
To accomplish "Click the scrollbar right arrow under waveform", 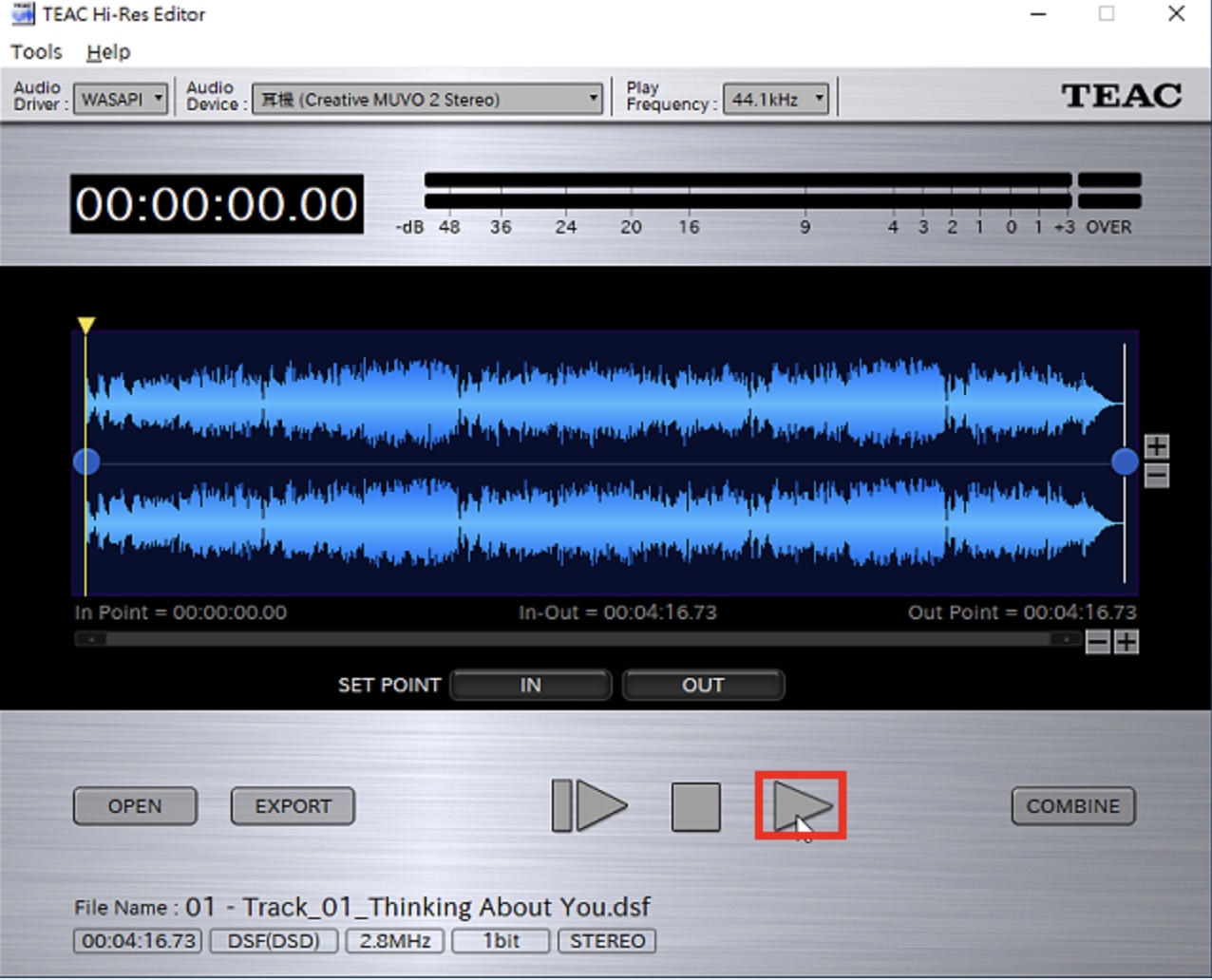I will pos(1066,639).
